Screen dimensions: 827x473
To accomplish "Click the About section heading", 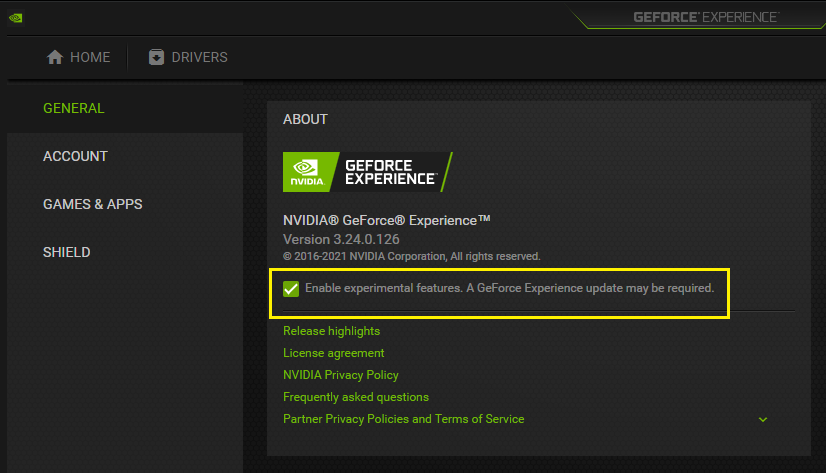I will (x=305, y=119).
